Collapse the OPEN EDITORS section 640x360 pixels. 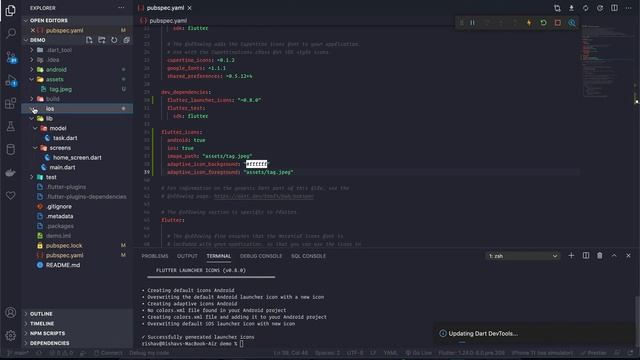coord(78,20)
